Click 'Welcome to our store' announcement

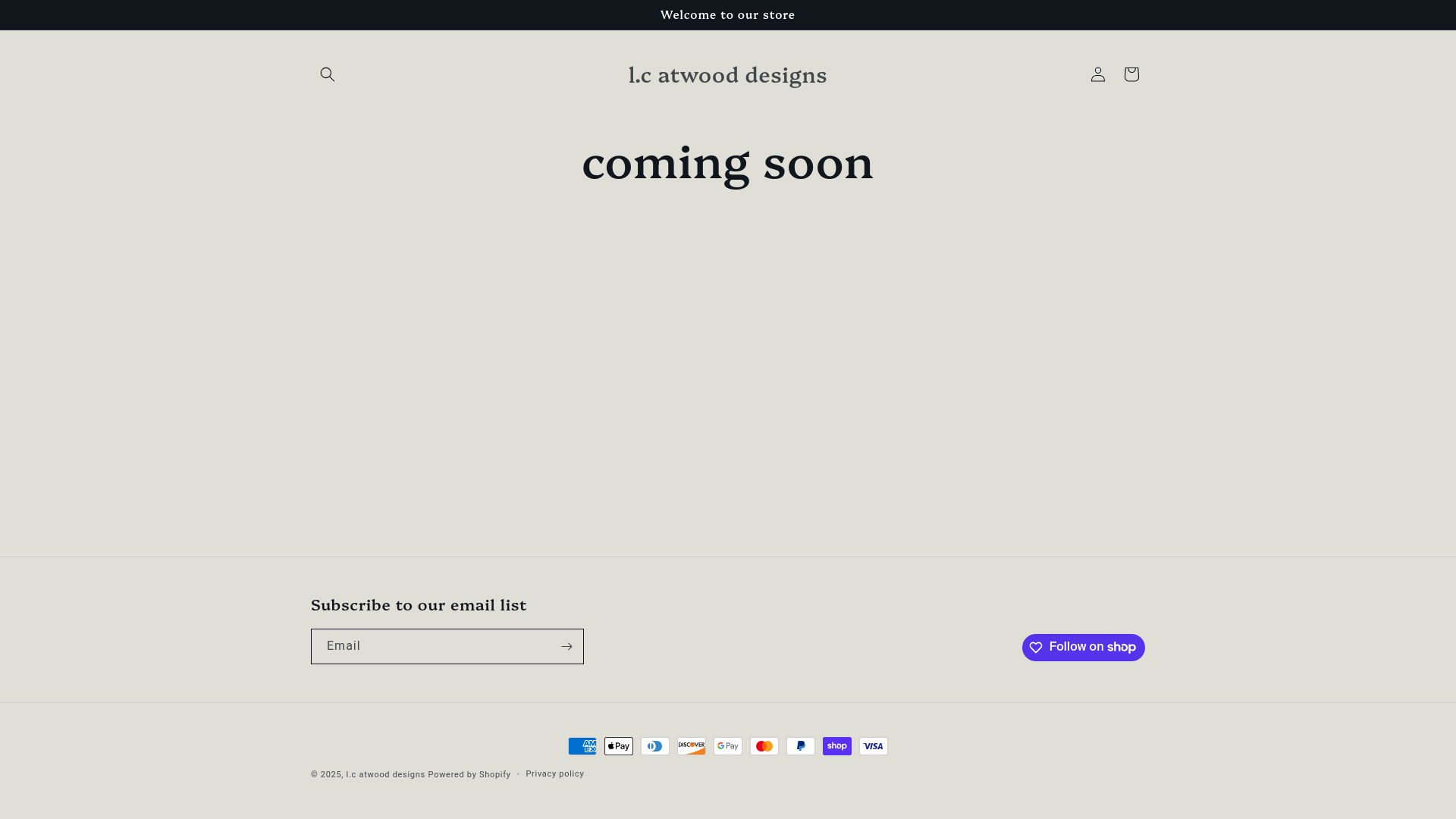coord(728,15)
